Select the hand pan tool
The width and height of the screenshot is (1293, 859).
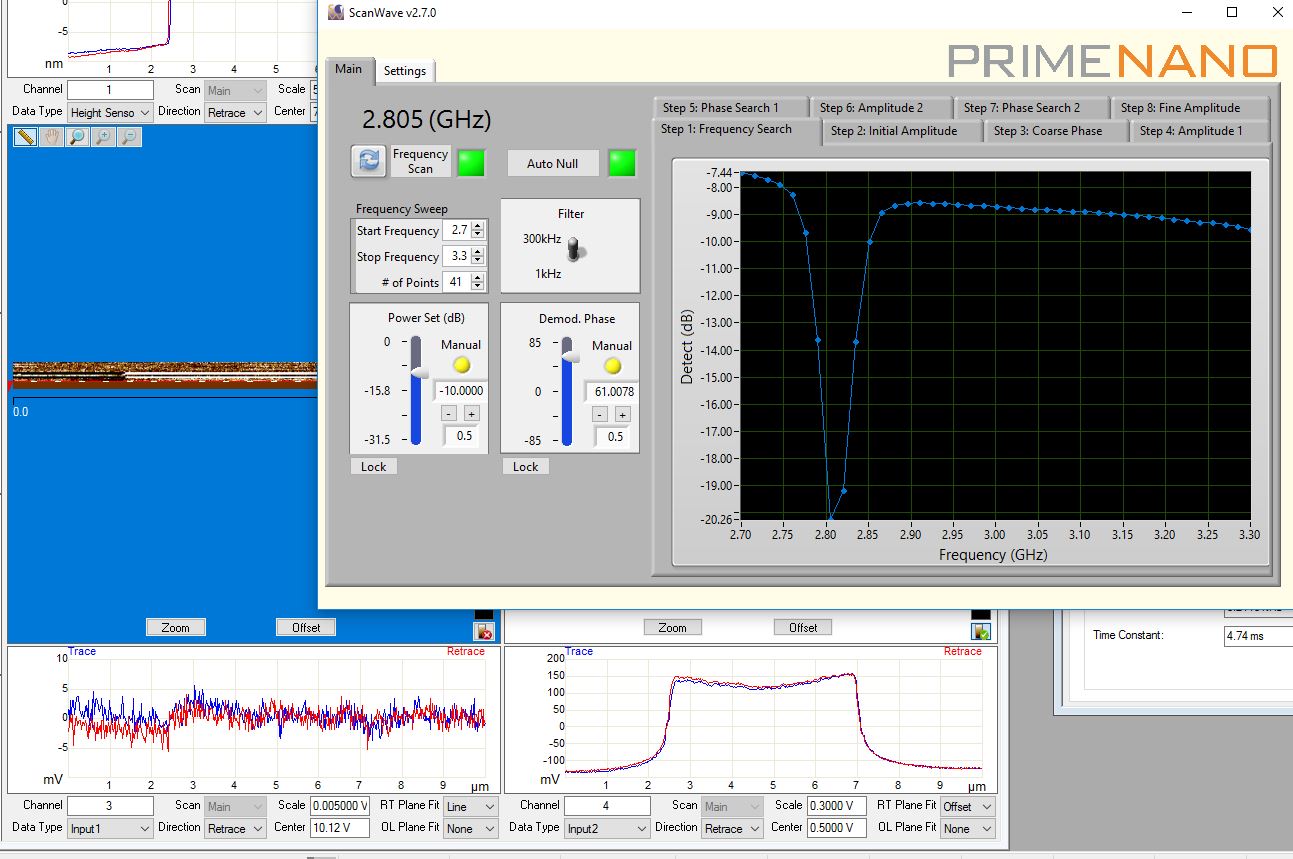52,137
